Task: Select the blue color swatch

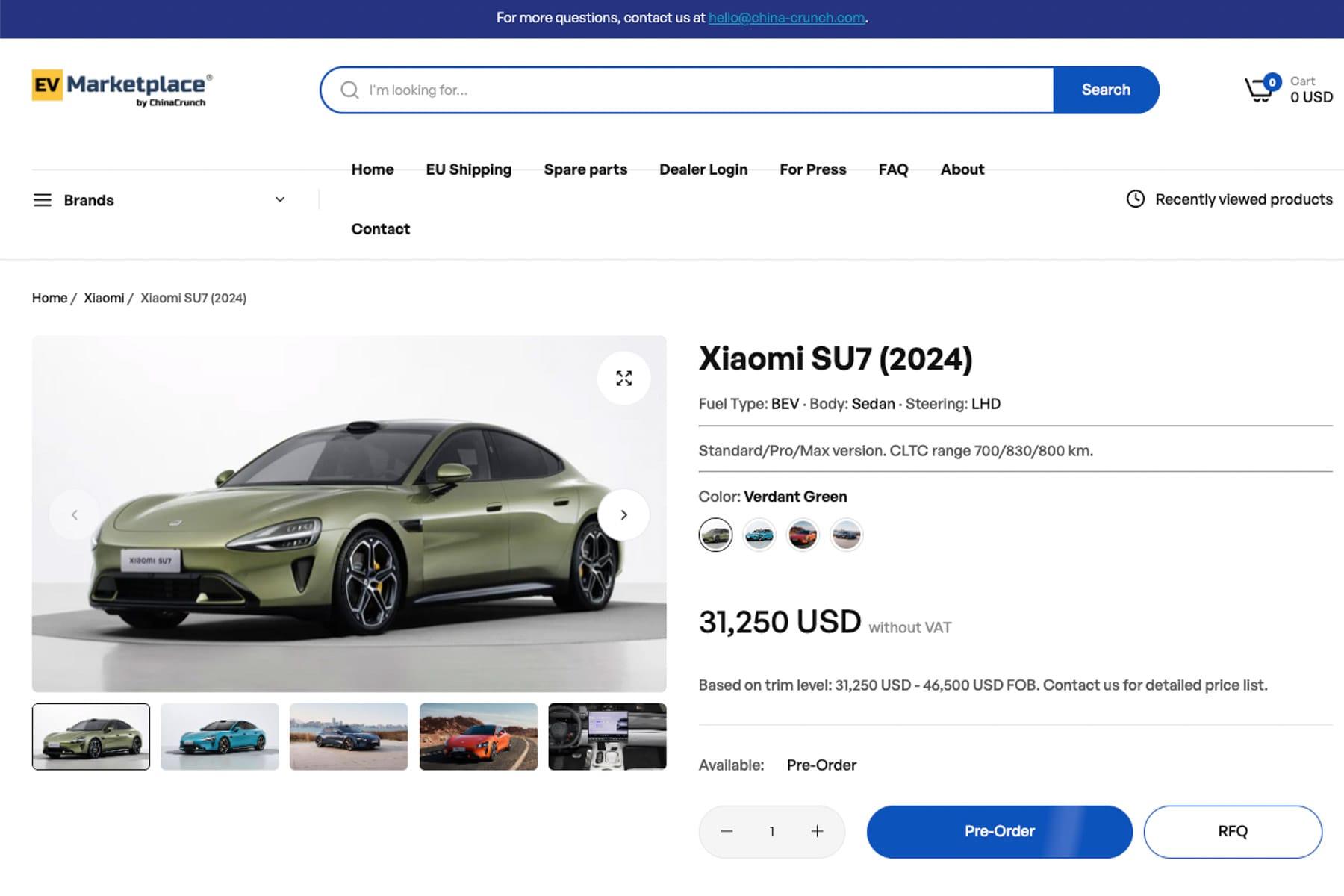Action: pyautogui.click(x=759, y=534)
